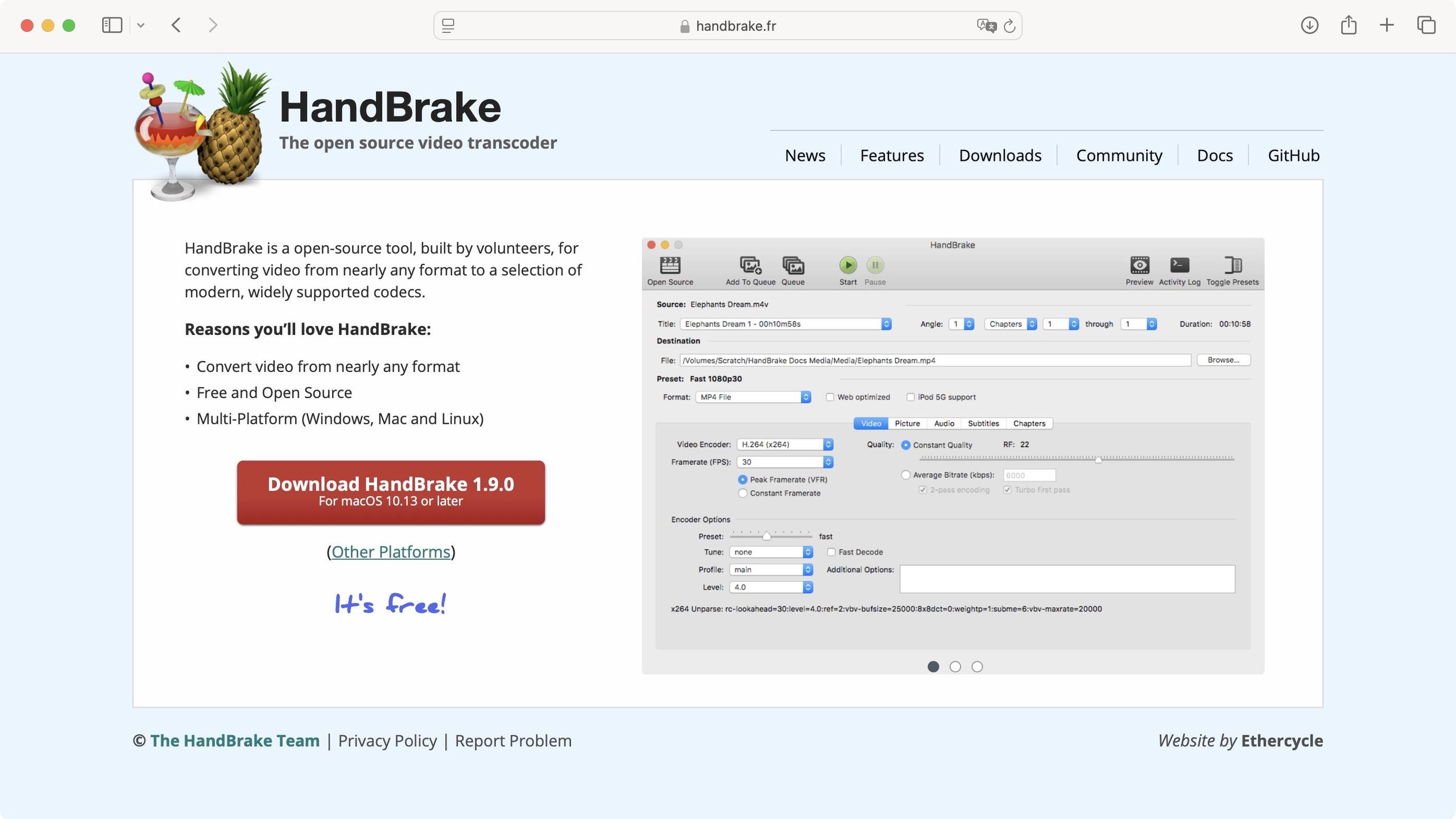Open The HandBrake Team link
1456x819 pixels.
pos(234,741)
